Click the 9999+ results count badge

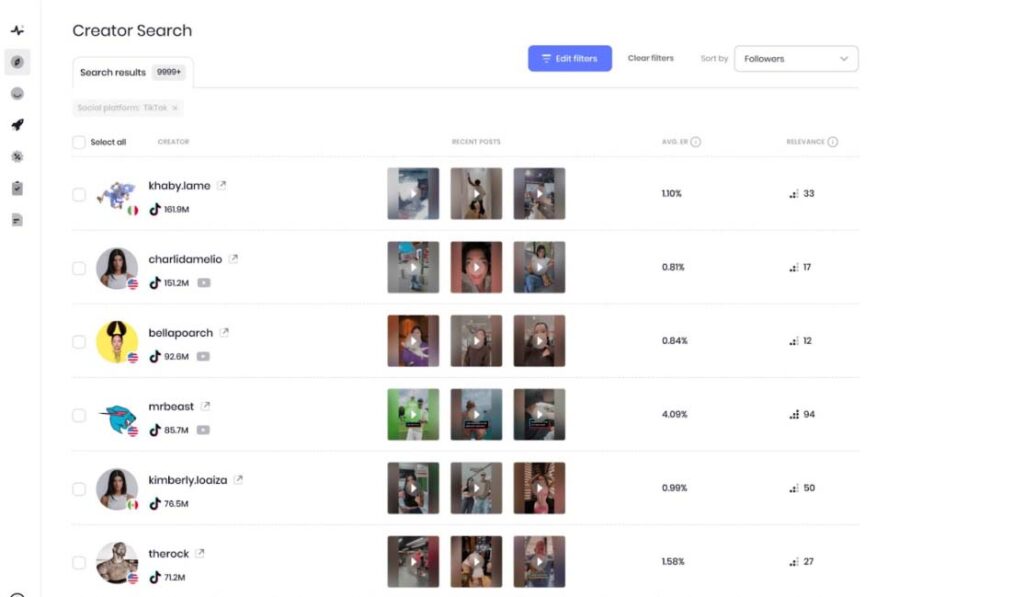168,72
